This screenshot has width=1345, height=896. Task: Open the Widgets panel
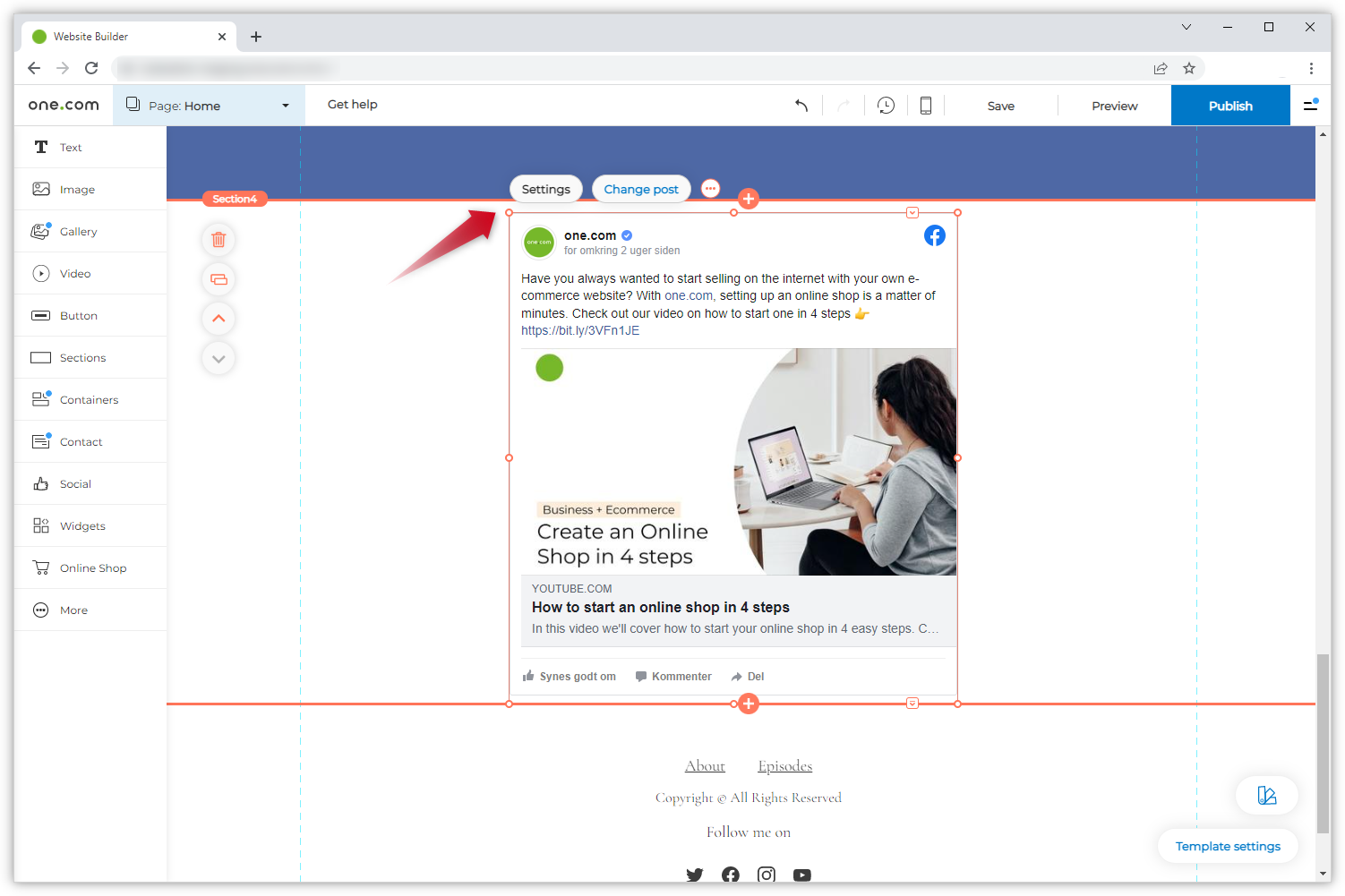click(x=81, y=525)
